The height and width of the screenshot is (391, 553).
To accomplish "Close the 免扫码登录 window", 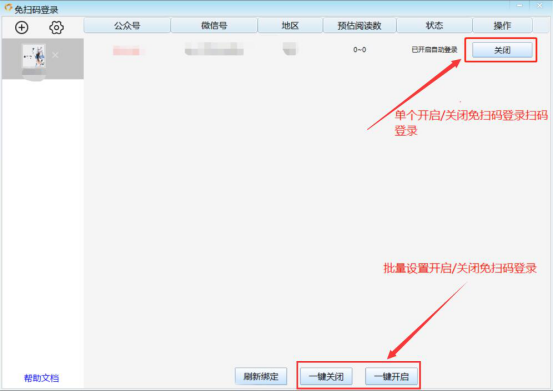I will (540, 5).
